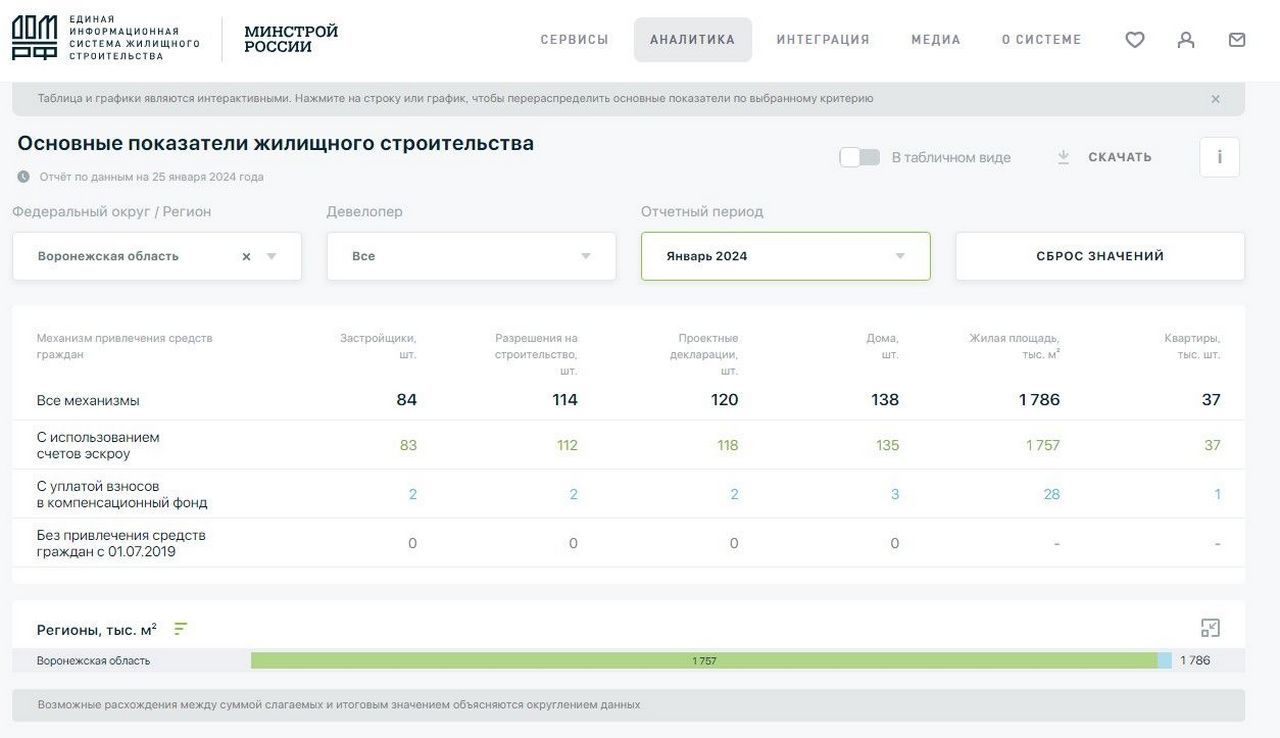Open the Девелопер dropdown
The width and height of the screenshot is (1280, 738).
tap(472, 257)
